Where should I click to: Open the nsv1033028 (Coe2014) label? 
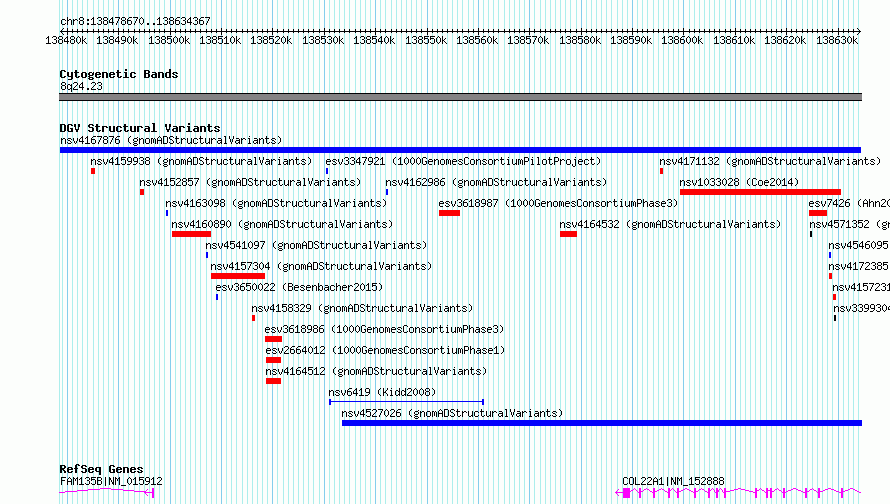pyautogui.click(x=739, y=182)
